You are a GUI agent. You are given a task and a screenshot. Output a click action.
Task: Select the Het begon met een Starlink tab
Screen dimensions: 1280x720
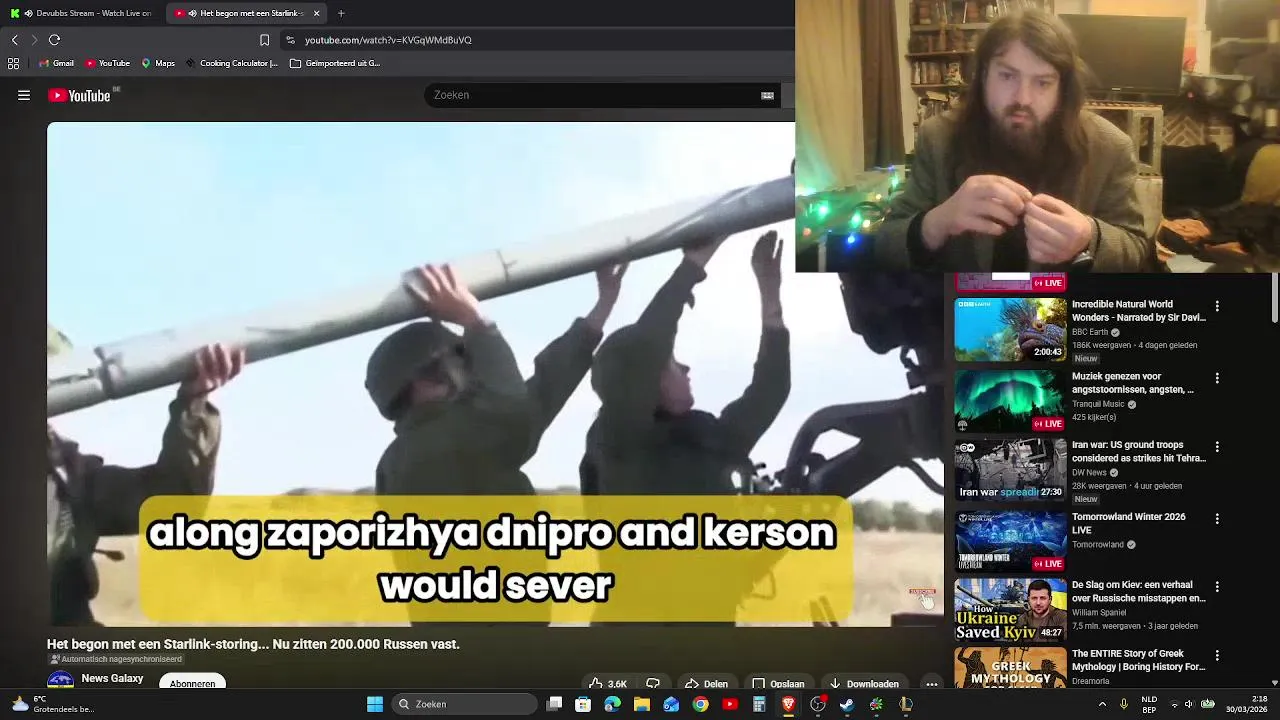pyautogui.click(x=245, y=13)
